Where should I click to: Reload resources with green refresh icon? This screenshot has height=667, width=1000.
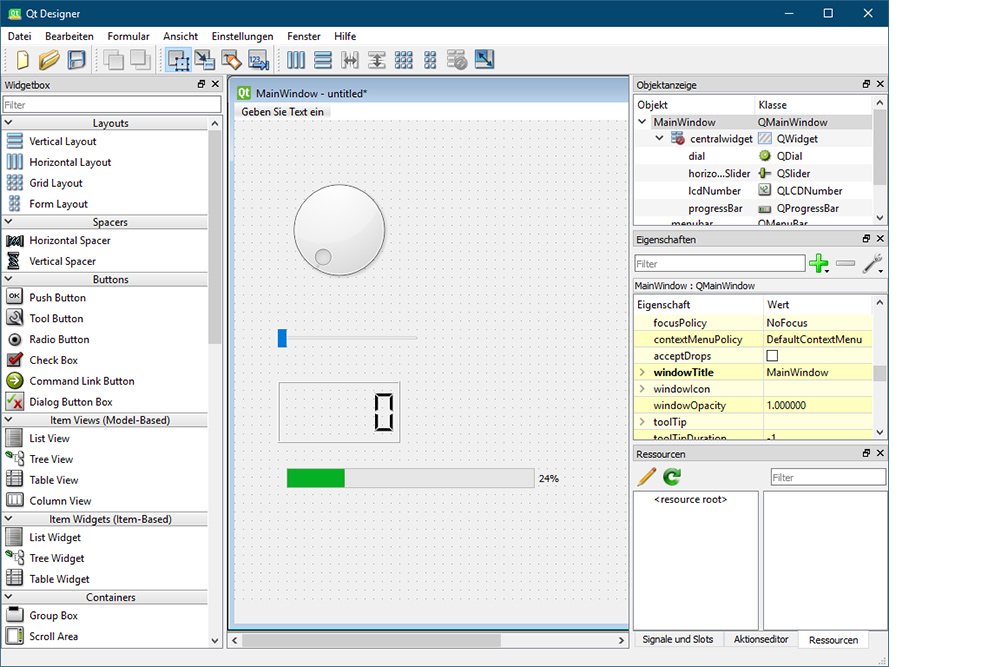pyautogui.click(x=672, y=477)
